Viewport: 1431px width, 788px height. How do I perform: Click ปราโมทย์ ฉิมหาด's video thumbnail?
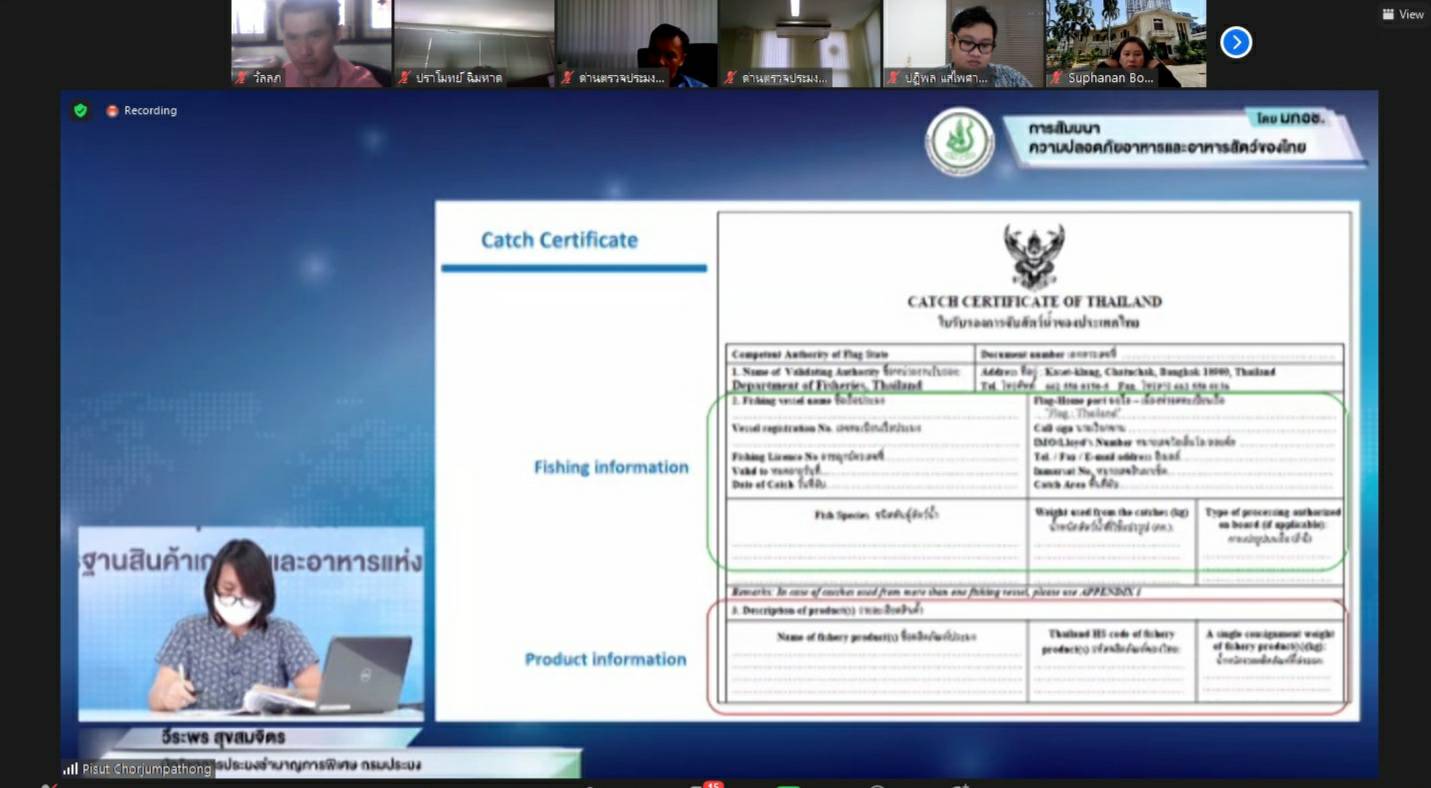(x=474, y=42)
